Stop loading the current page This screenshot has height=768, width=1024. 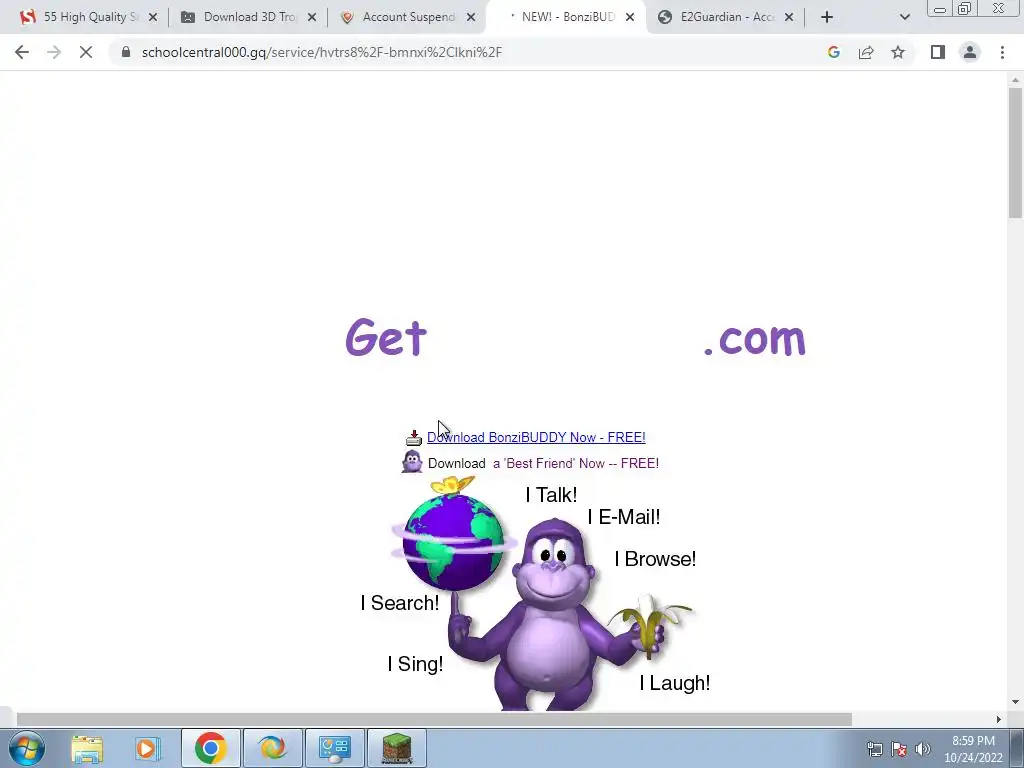(86, 52)
